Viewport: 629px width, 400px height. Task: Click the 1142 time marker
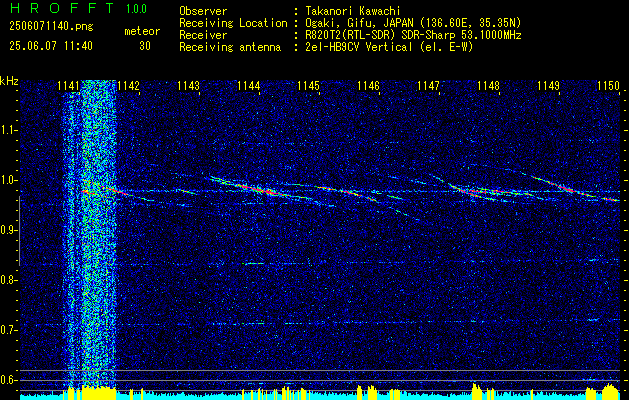[128, 86]
